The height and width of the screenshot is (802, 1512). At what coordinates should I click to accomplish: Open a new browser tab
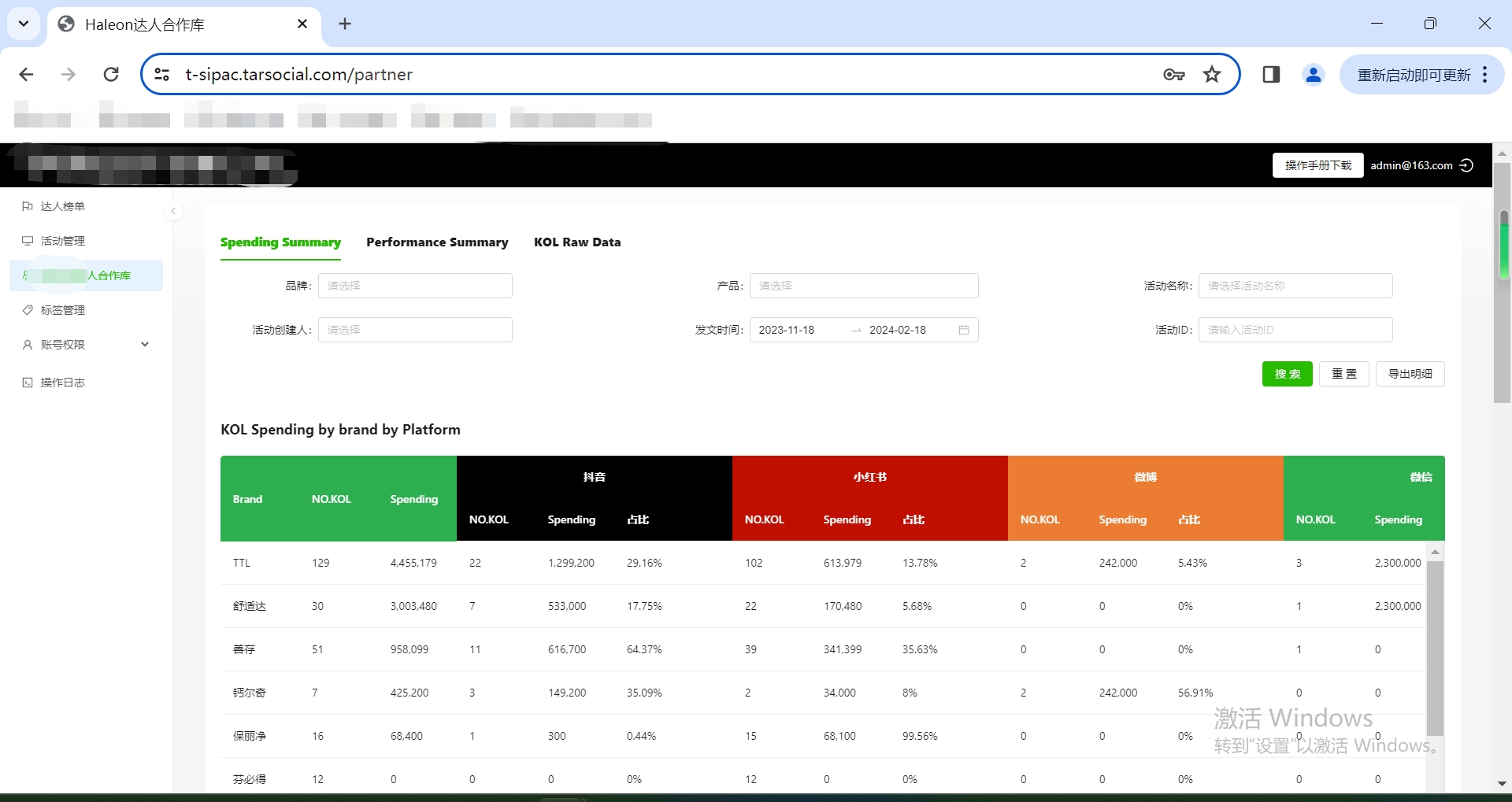pyautogui.click(x=345, y=24)
